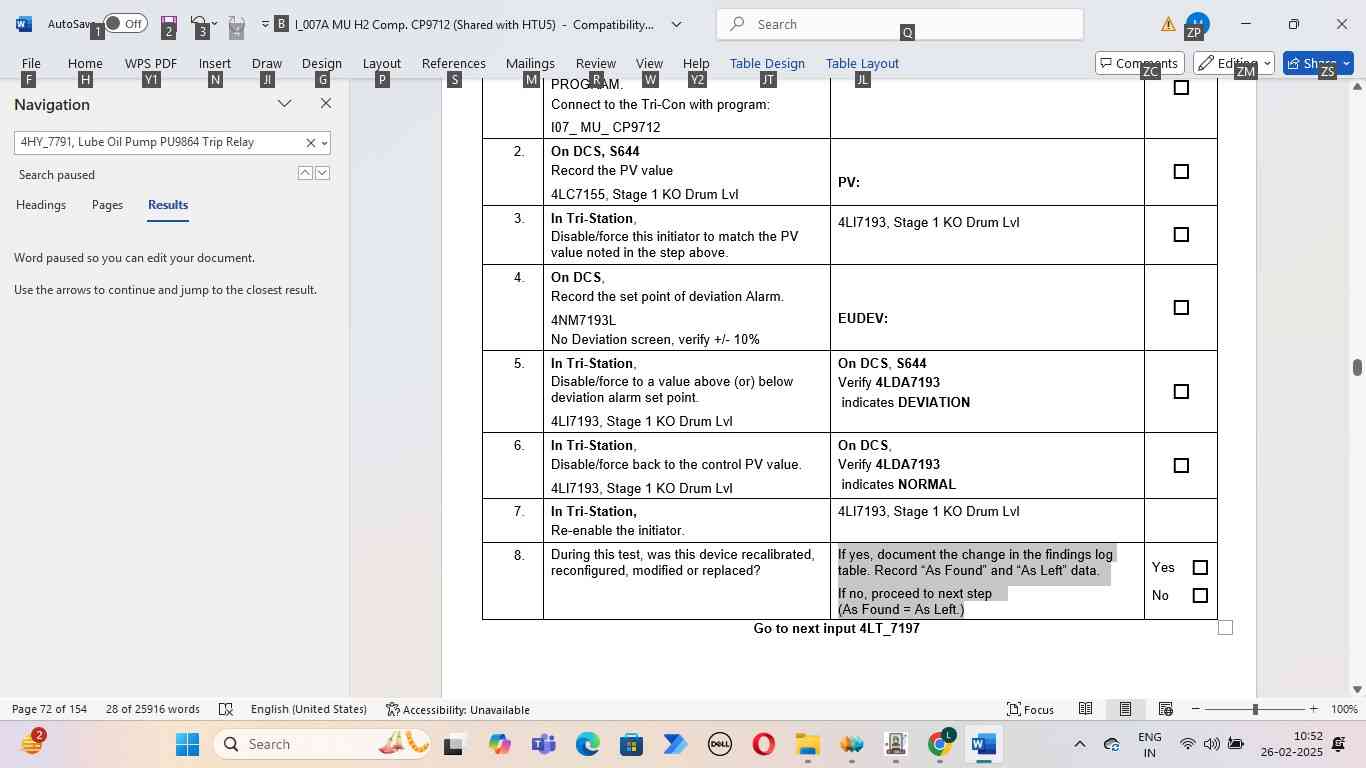
Task: Check the box for step 4 row
Action: tap(1181, 308)
